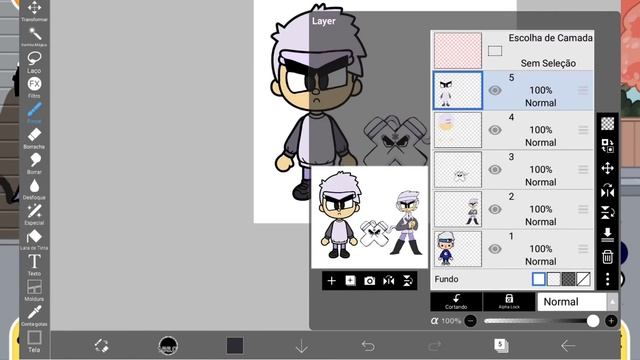Open the round brush preview button

click(x=168, y=346)
